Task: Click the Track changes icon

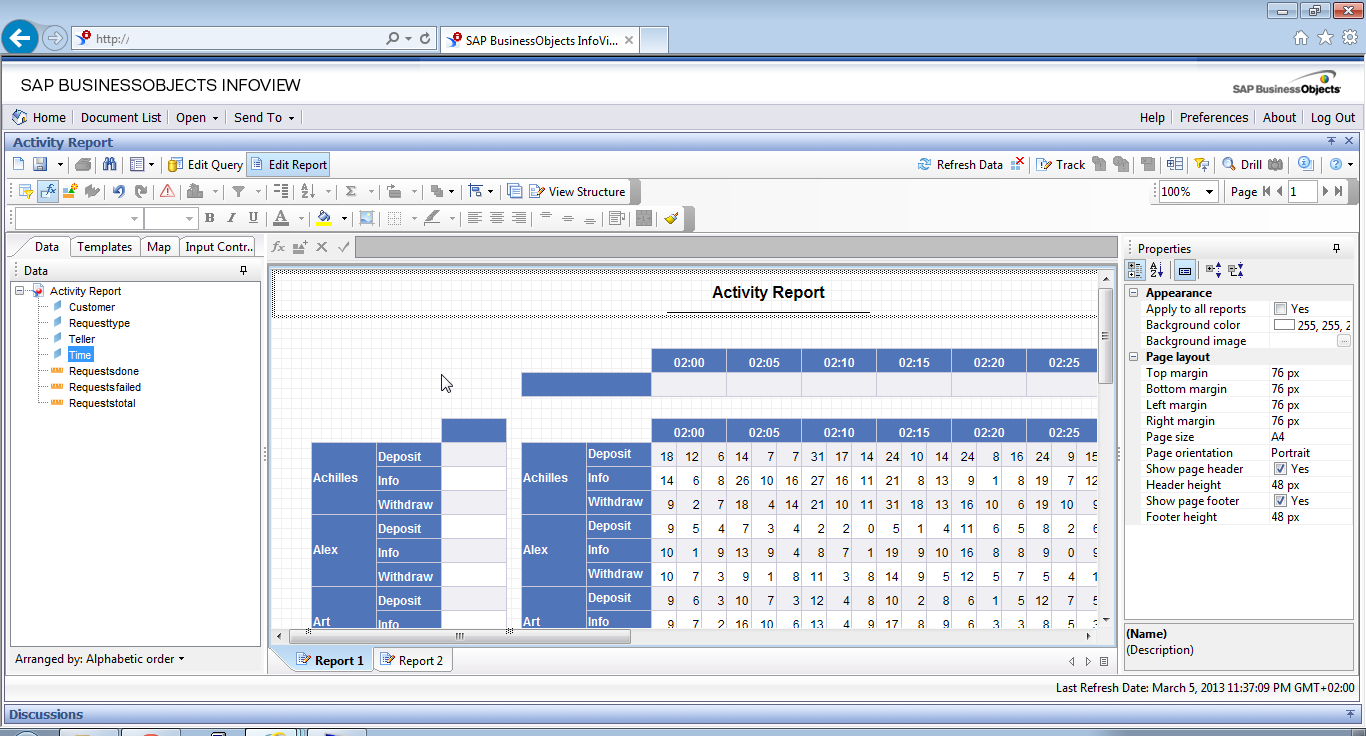Action: pyautogui.click(x=1059, y=163)
